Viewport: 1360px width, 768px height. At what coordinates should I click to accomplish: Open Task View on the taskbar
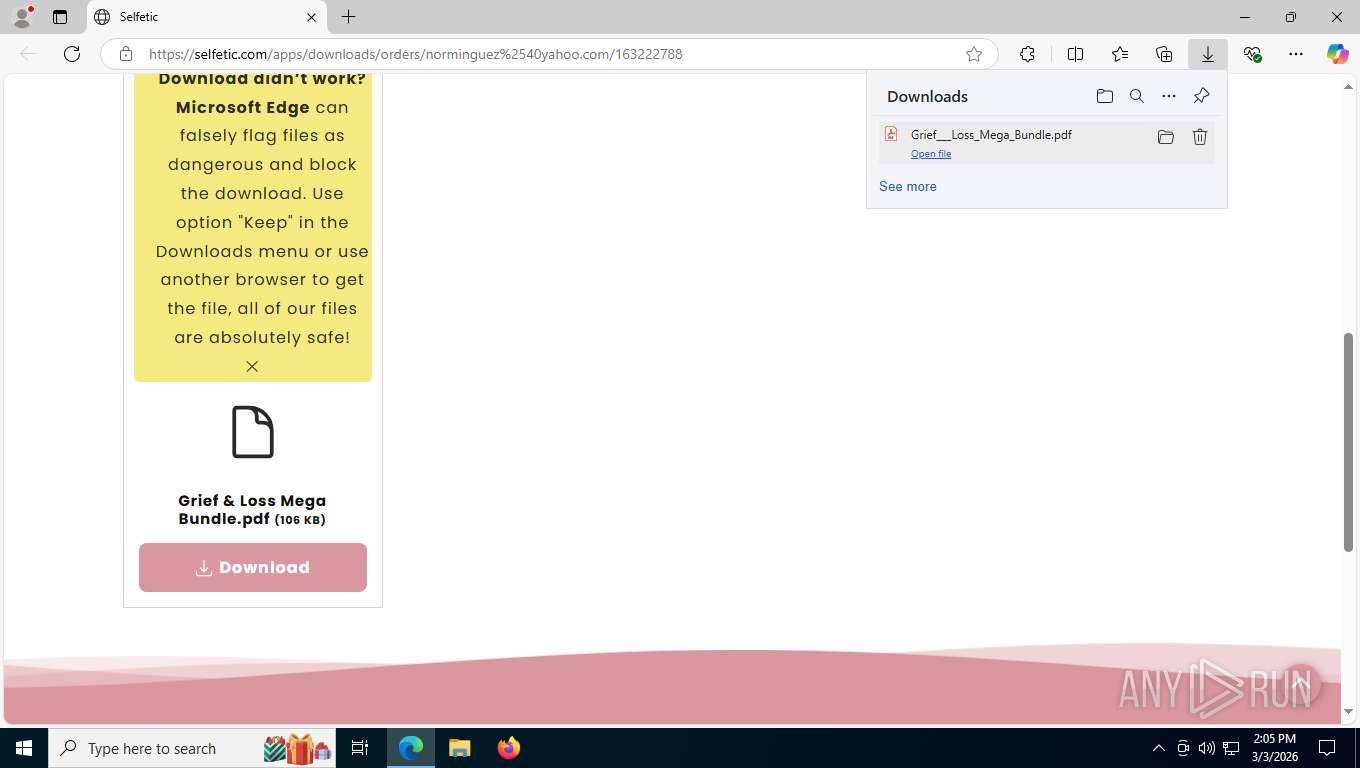point(360,748)
